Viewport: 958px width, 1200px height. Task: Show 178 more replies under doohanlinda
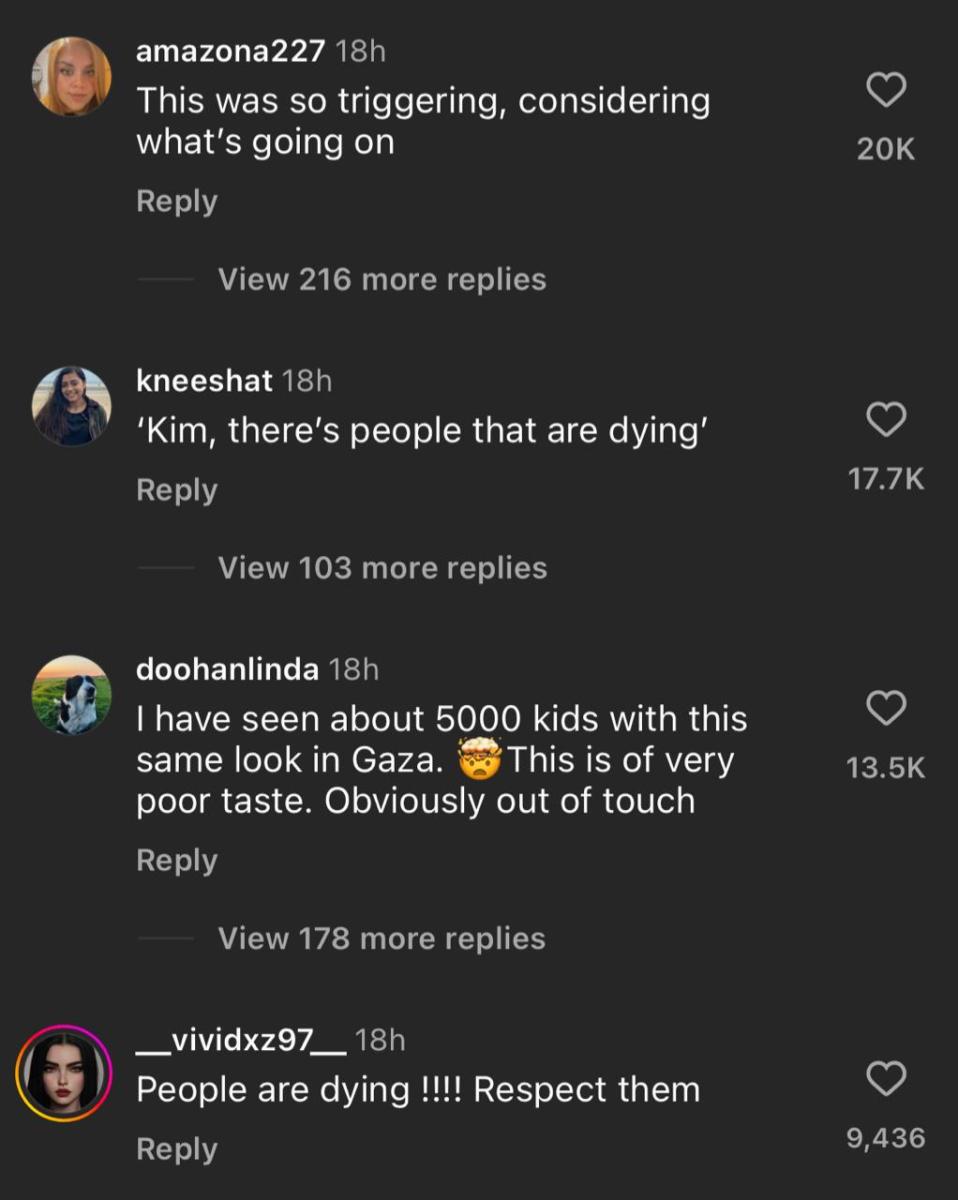pos(381,938)
